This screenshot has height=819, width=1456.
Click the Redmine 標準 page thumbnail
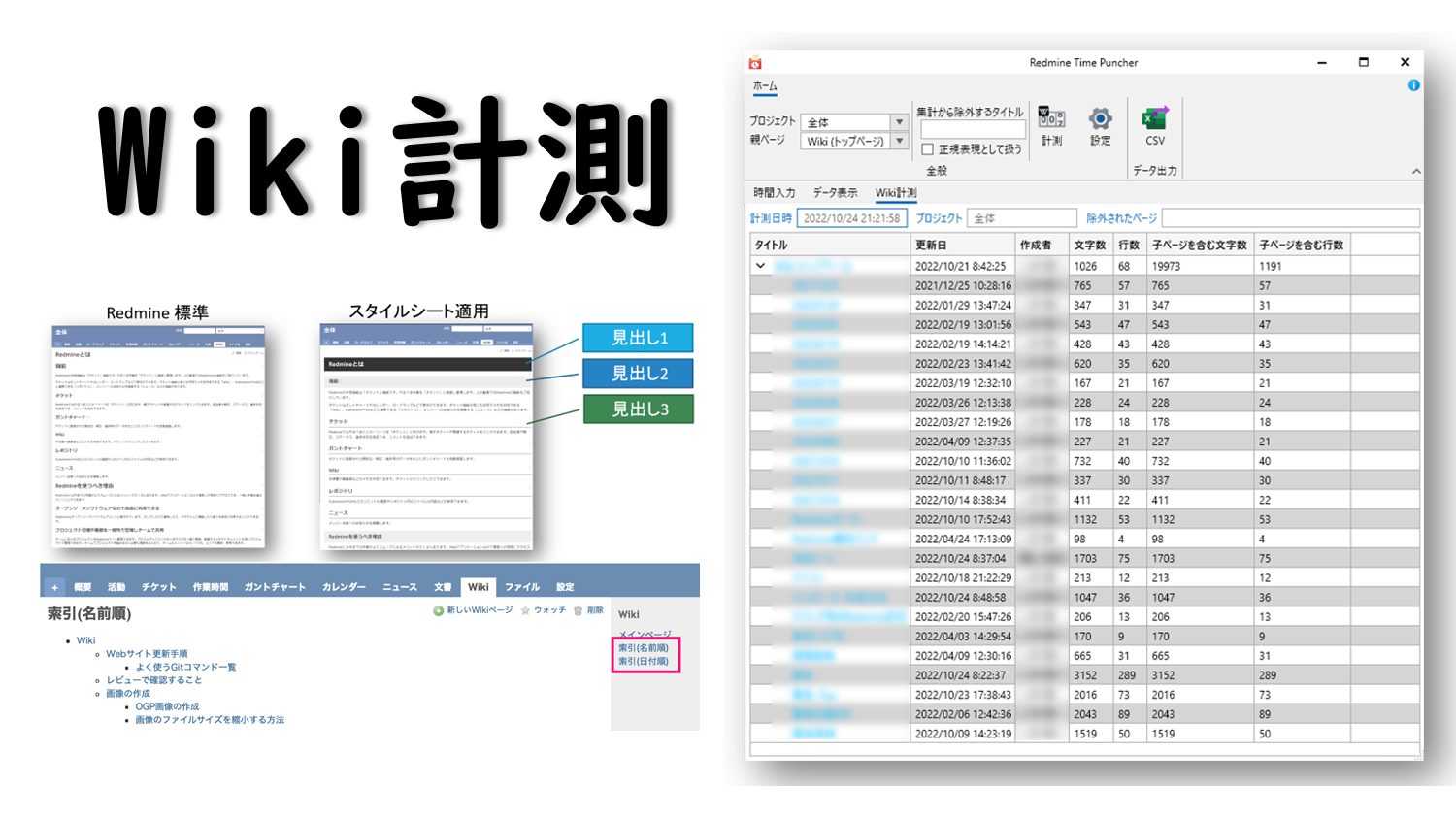(x=158, y=437)
